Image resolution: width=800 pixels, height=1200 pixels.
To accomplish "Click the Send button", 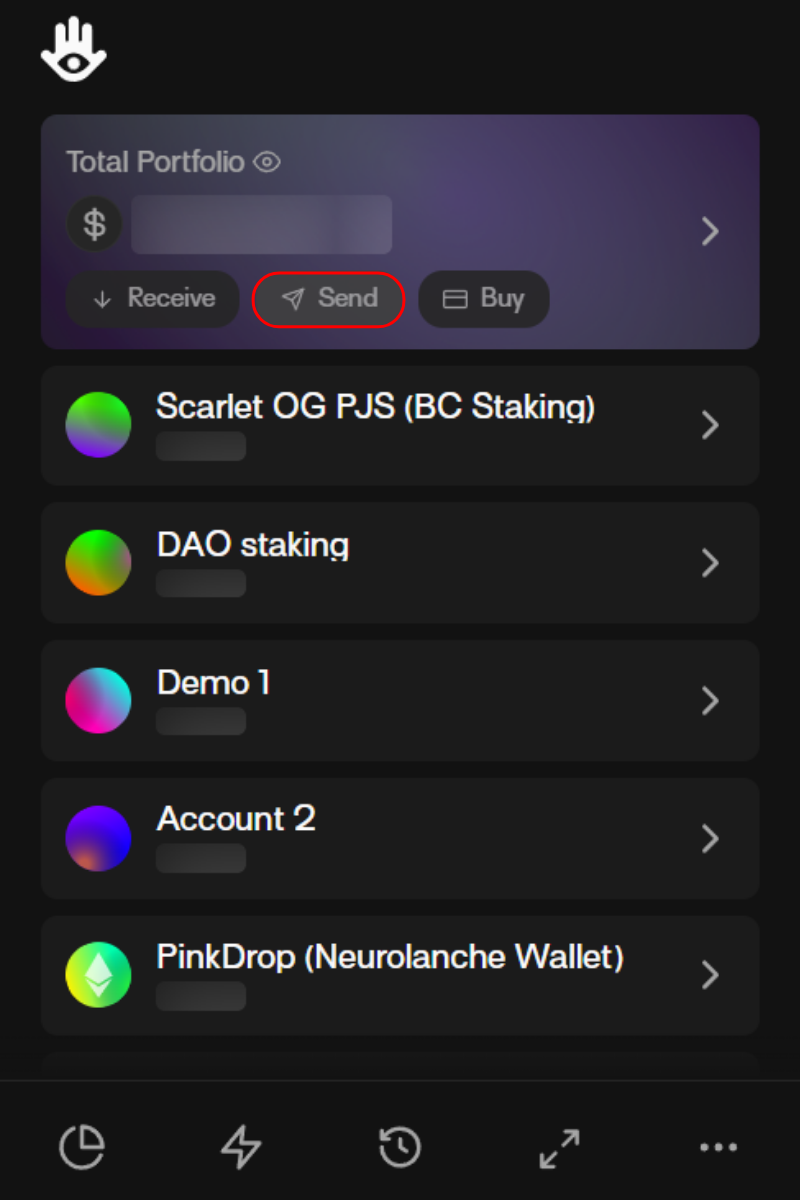I will [329, 299].
